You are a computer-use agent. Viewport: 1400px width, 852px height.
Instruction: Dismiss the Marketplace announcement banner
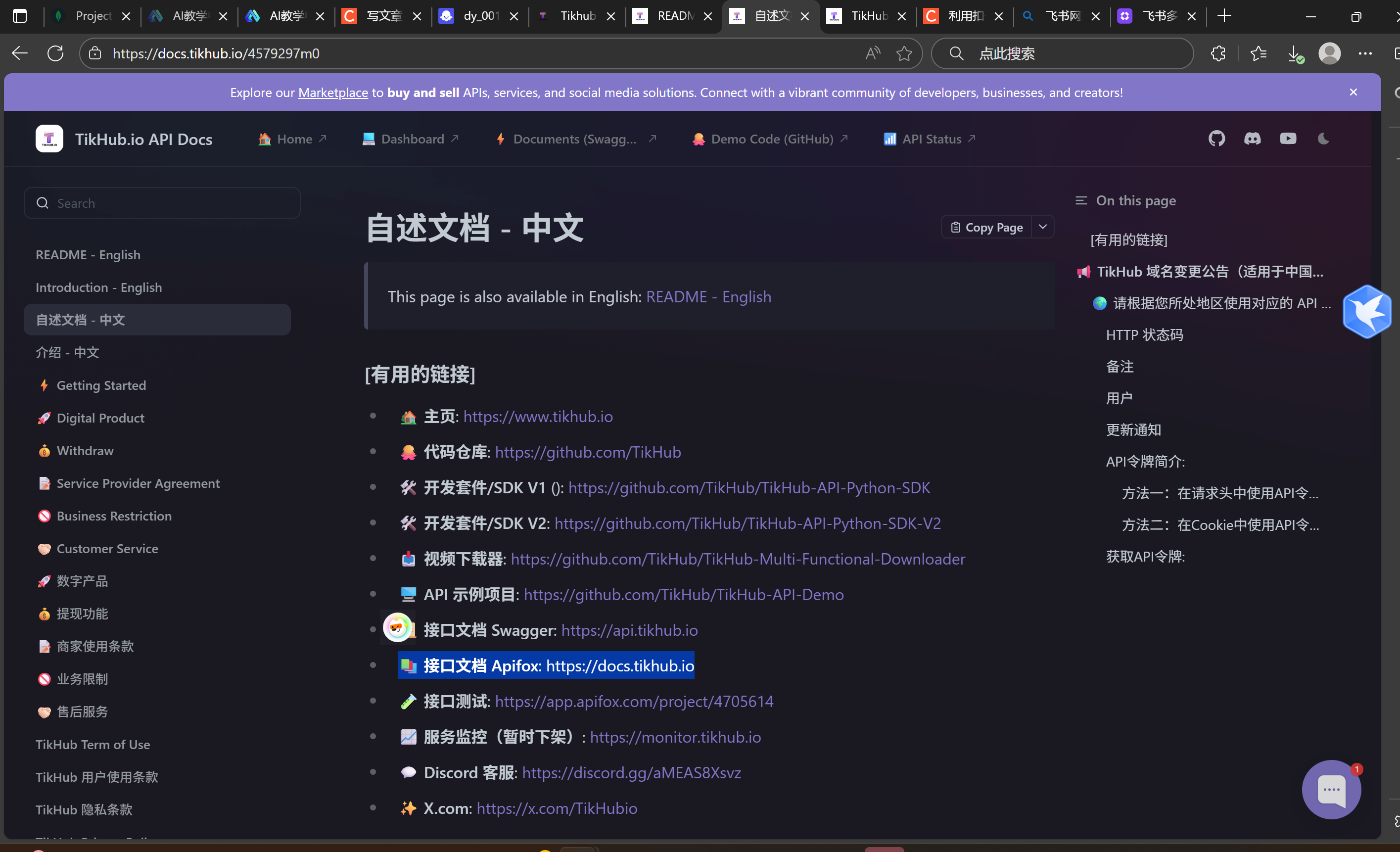(1353, 92)
